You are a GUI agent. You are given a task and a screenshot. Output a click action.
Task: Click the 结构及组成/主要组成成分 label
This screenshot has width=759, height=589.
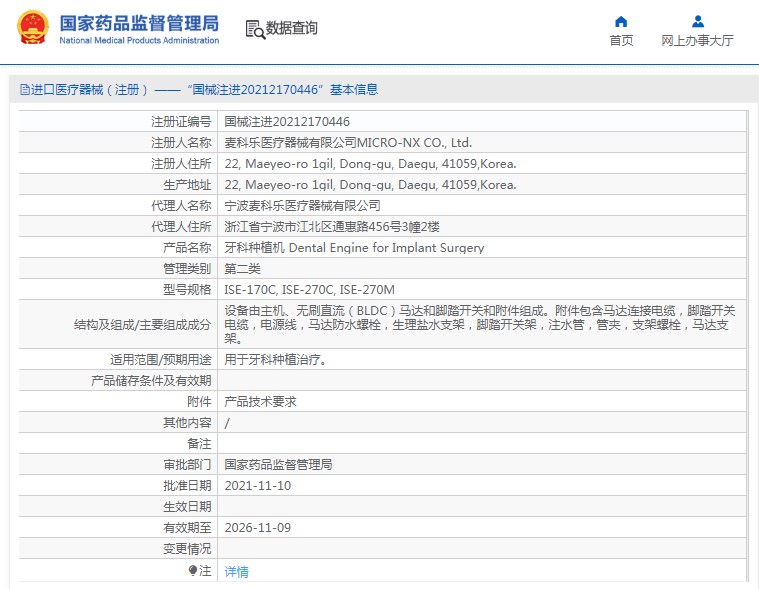(x=143, y=324)
